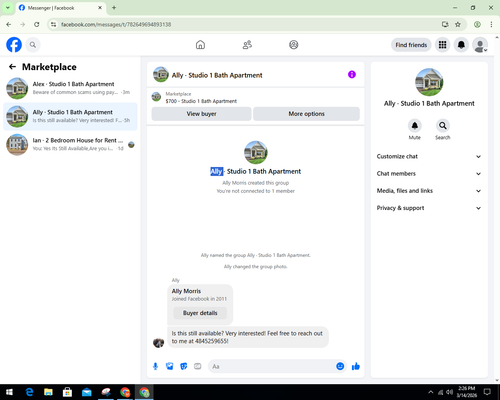
Task: Open the Facebook search magnifier
Action: click(33, 45)
